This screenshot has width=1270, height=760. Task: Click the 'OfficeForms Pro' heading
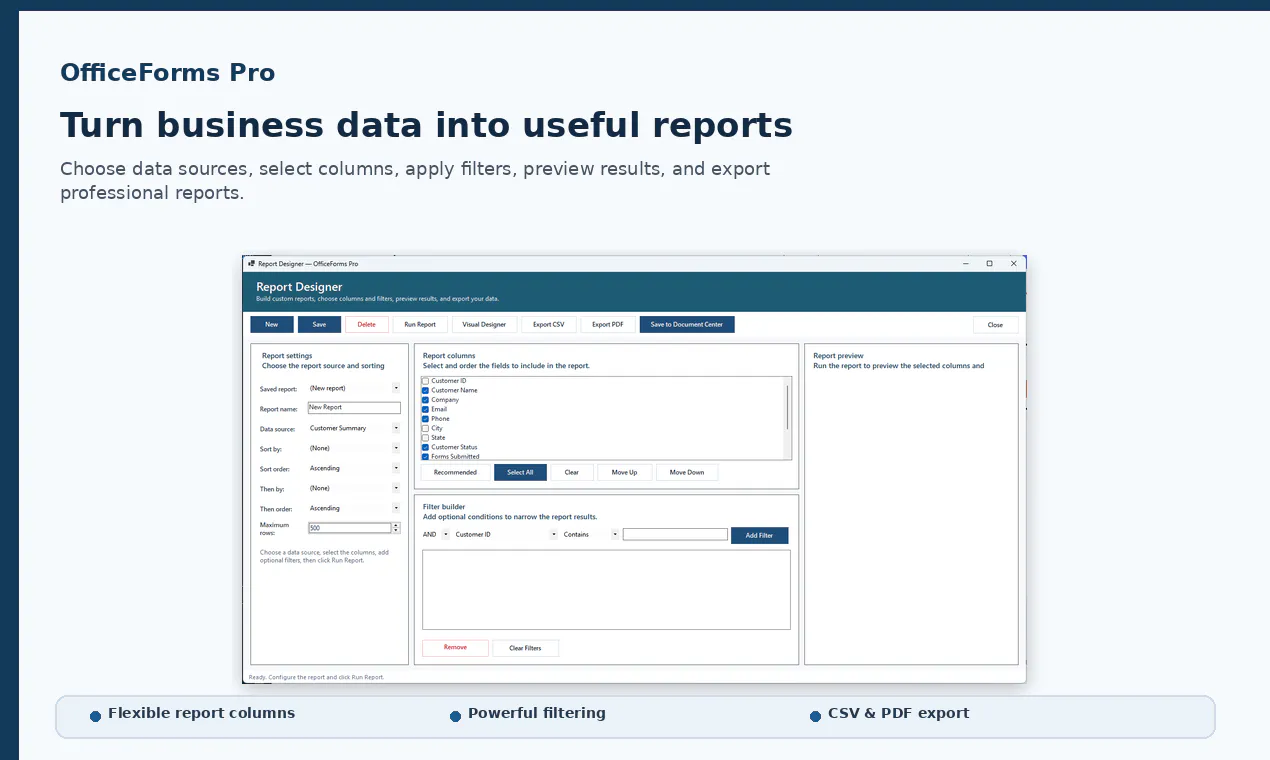[167, 73]
